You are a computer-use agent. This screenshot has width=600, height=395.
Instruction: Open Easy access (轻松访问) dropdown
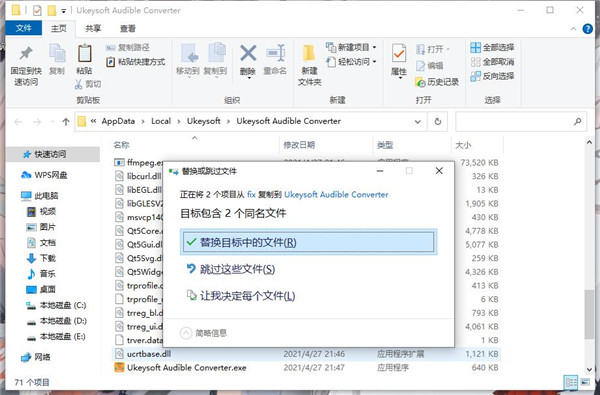pyautogui.click(x=351, y=62)
